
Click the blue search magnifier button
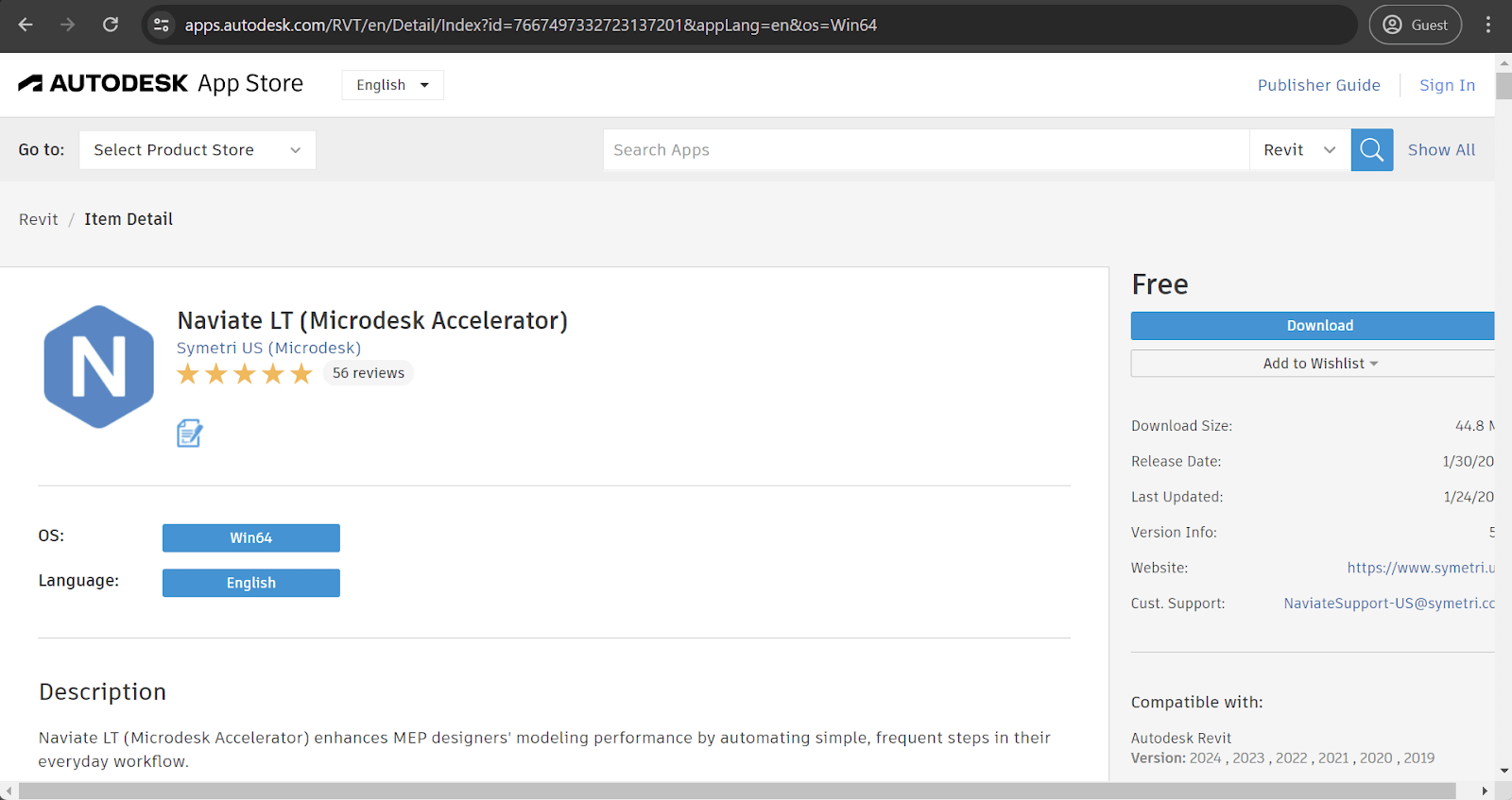1371,150
